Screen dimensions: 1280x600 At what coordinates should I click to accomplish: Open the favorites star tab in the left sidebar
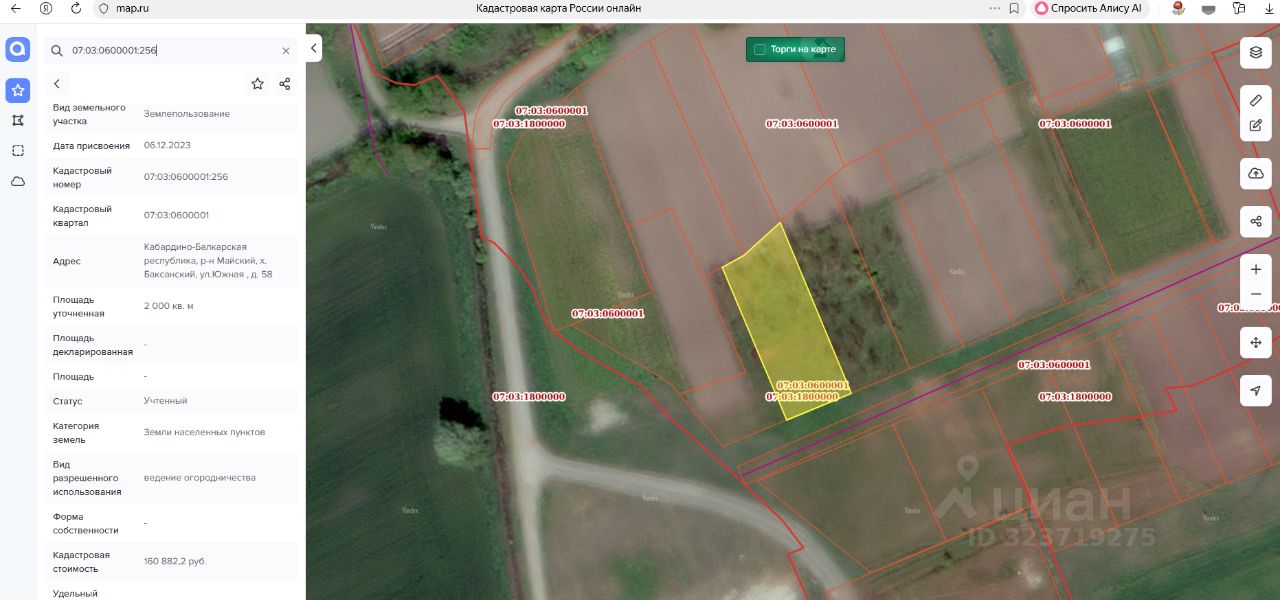click(x=17, y=90)
